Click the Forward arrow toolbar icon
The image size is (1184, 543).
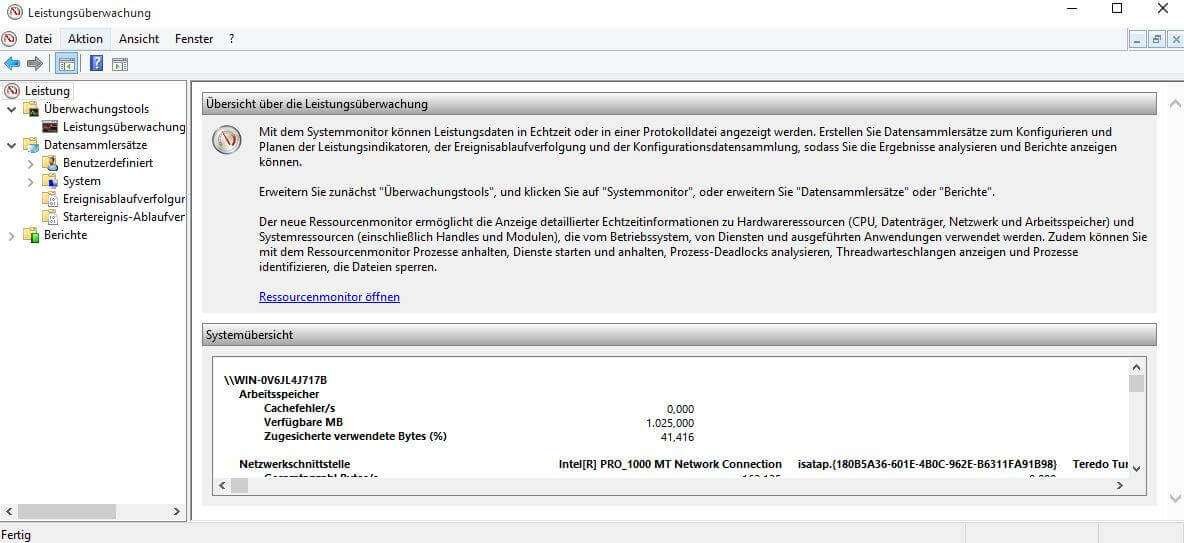click(x=35, y=63)
